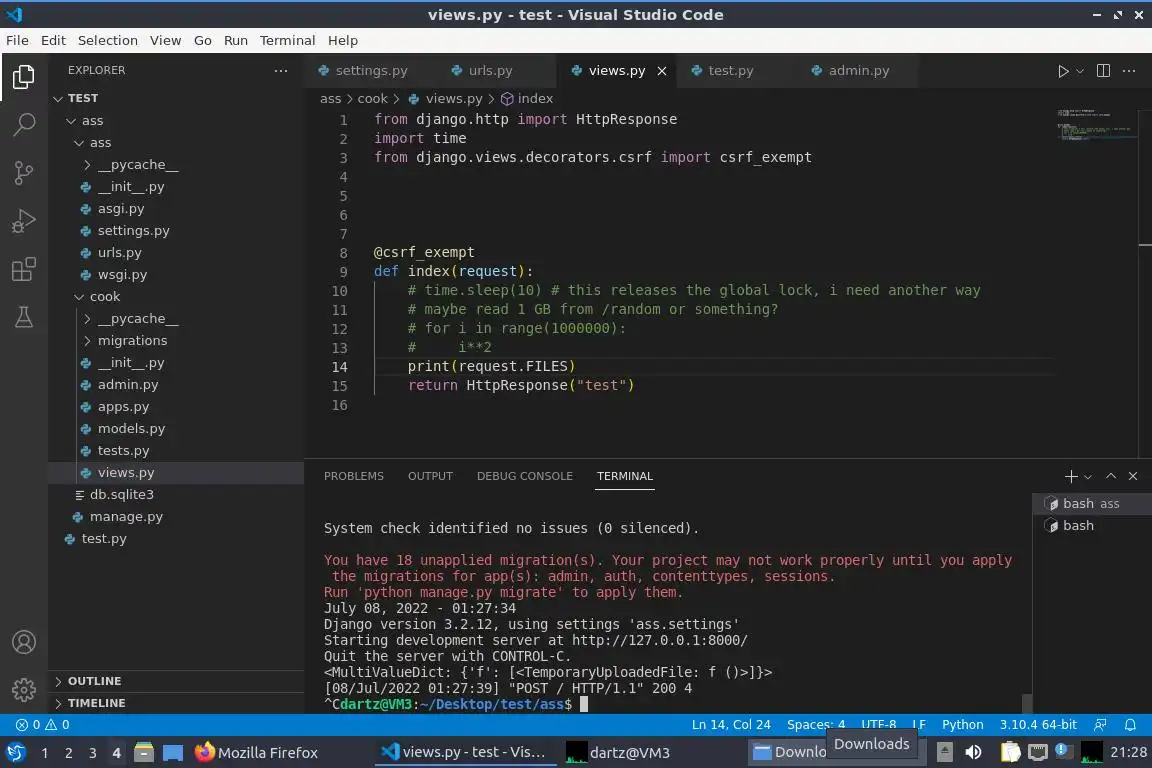Select the bash ass terminal
This screenshot has width=1152, height=768.
[1091, 503]
